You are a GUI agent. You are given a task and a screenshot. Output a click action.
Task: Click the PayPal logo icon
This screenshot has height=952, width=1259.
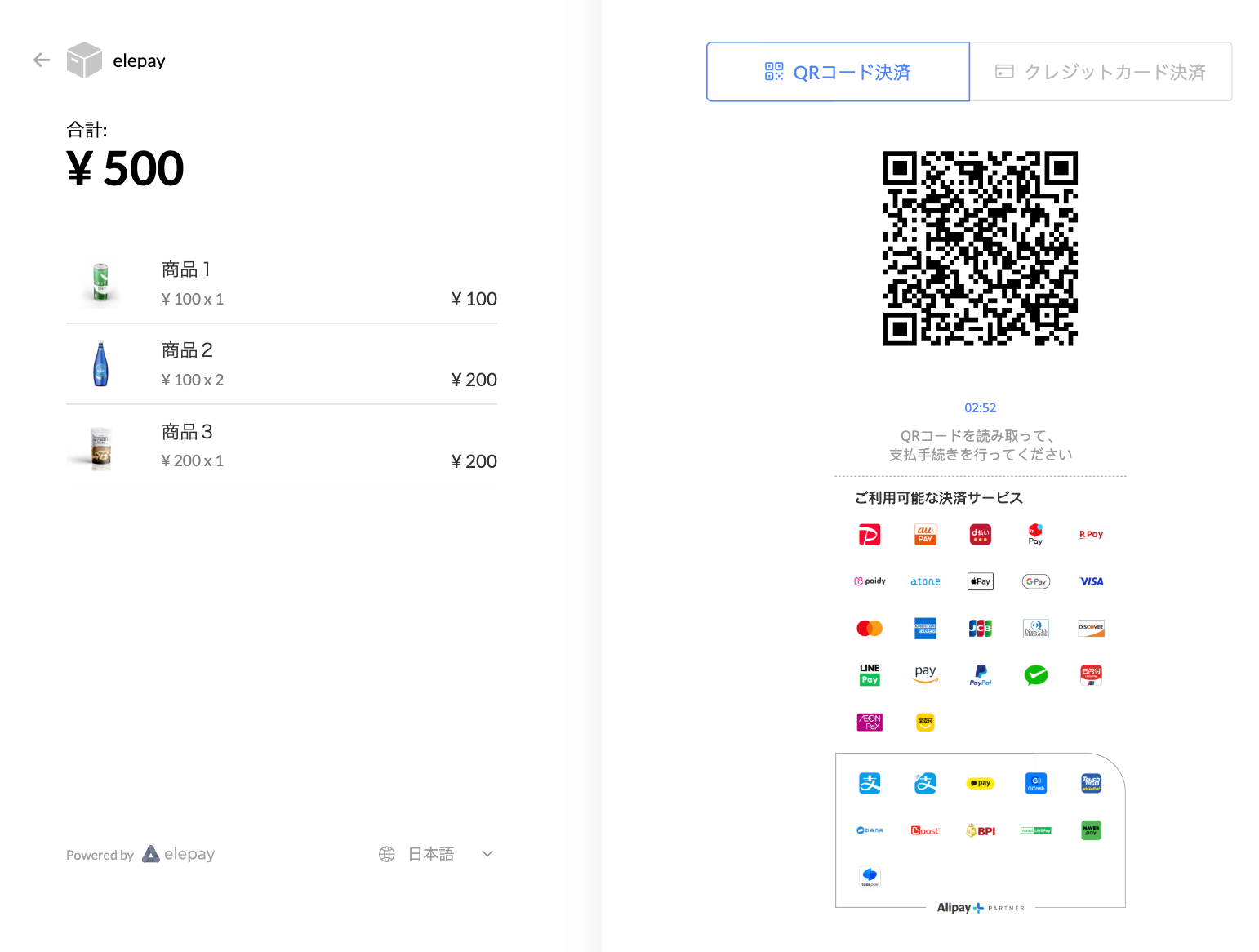(981, 674)
